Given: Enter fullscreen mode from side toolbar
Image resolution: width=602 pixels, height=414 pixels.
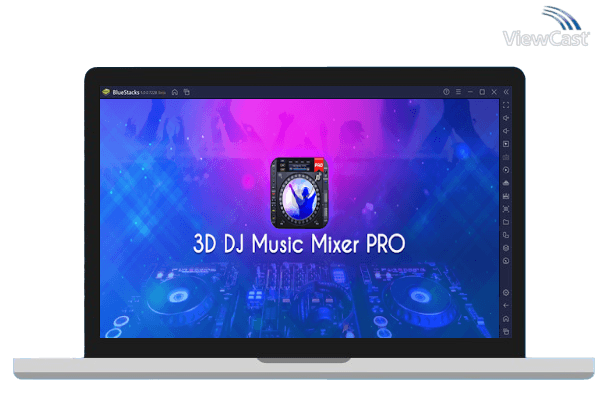Looking at the screenshot, I should tap(506, 105).
